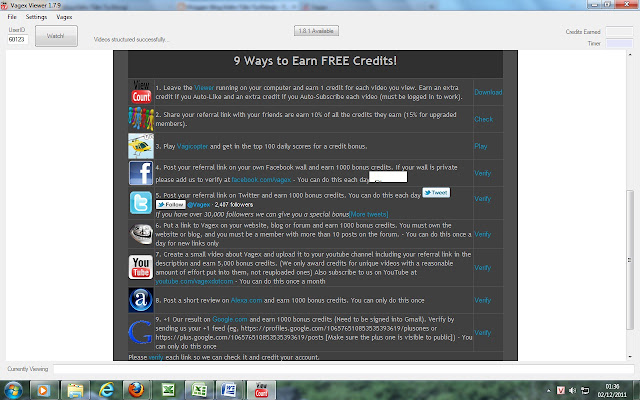
Task: Click the Alexa logo icon
Action: point(141,300)
